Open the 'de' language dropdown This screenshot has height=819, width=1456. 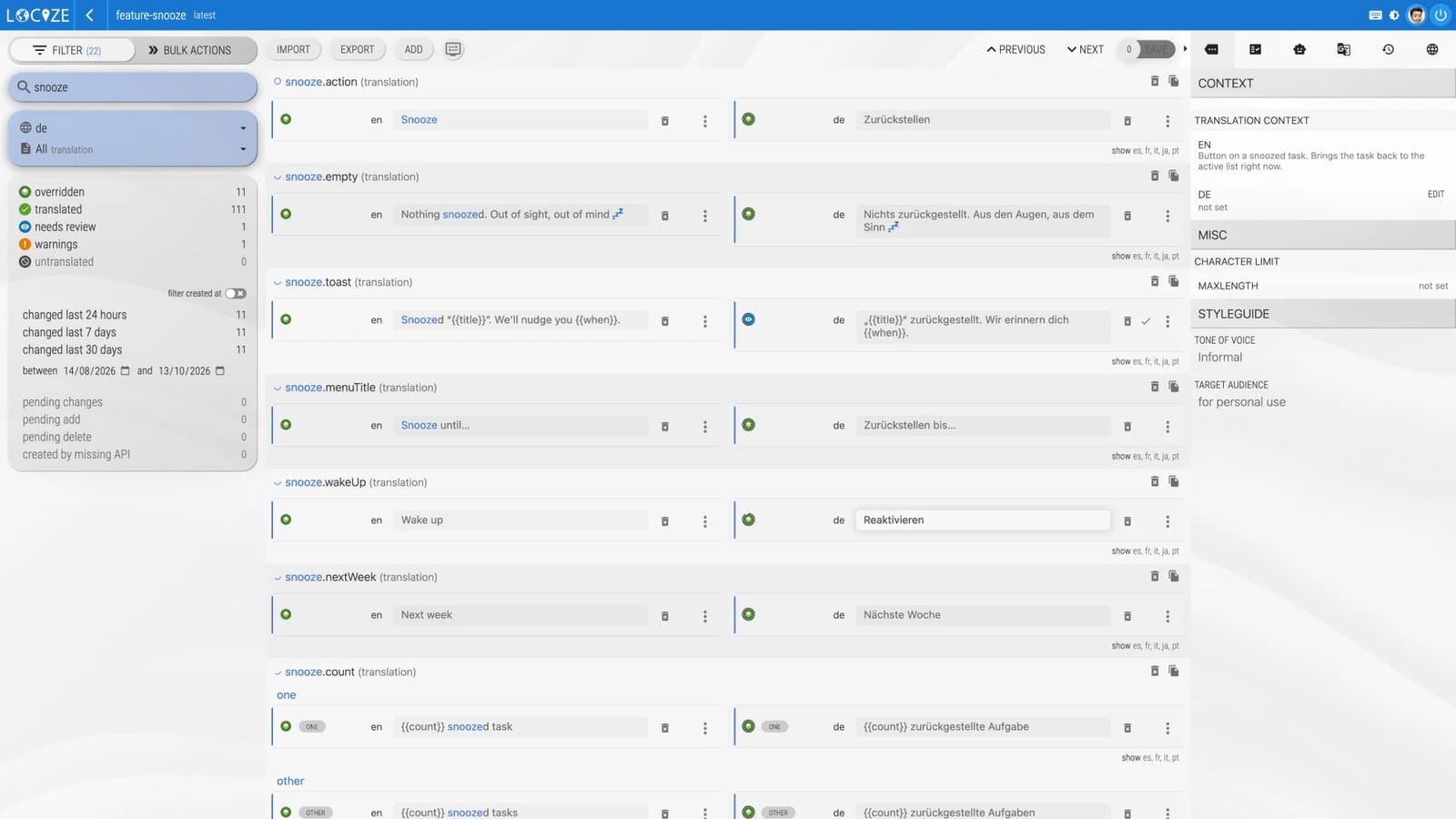pos(133,128)
